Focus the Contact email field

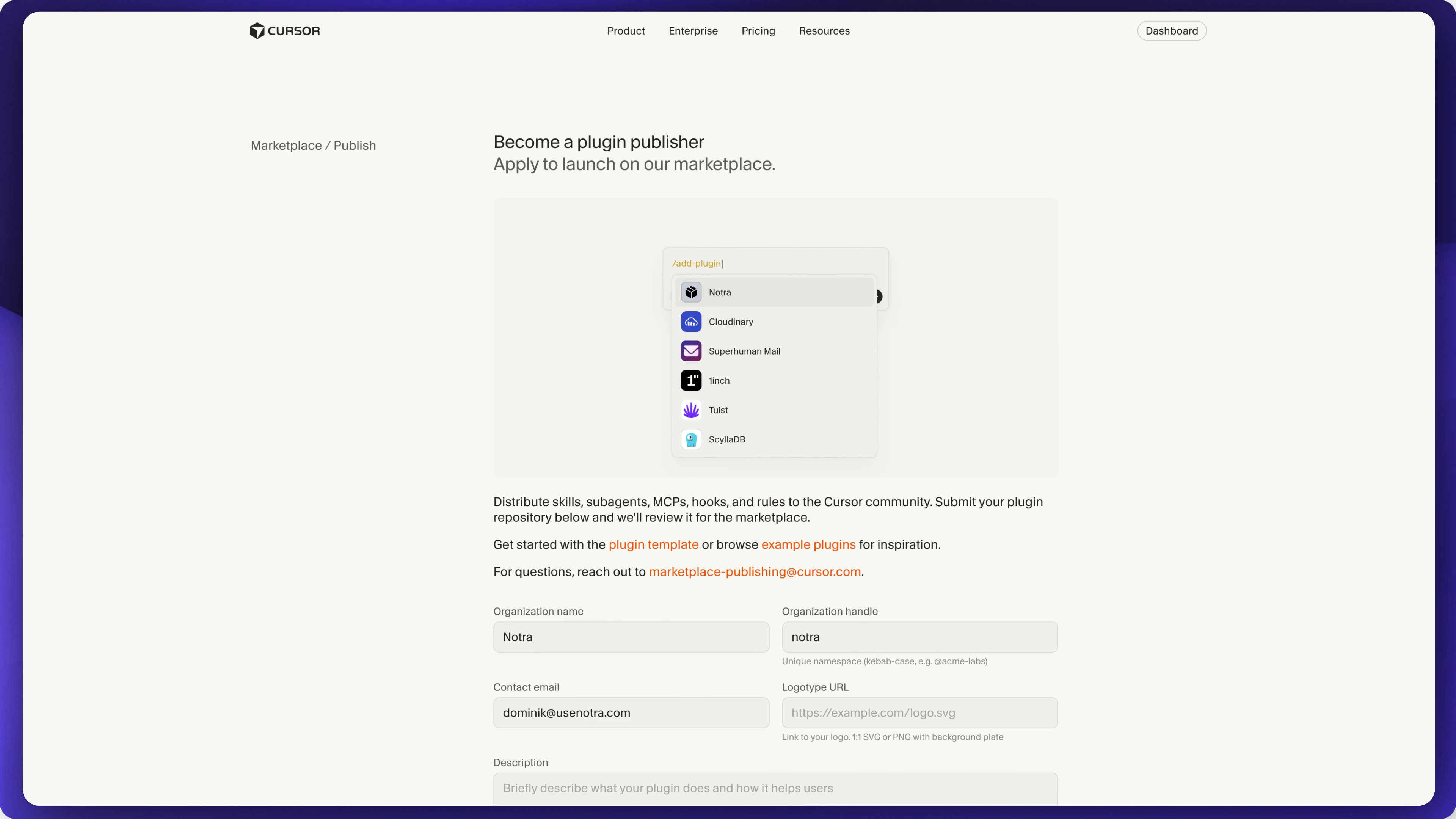(631, 713)
